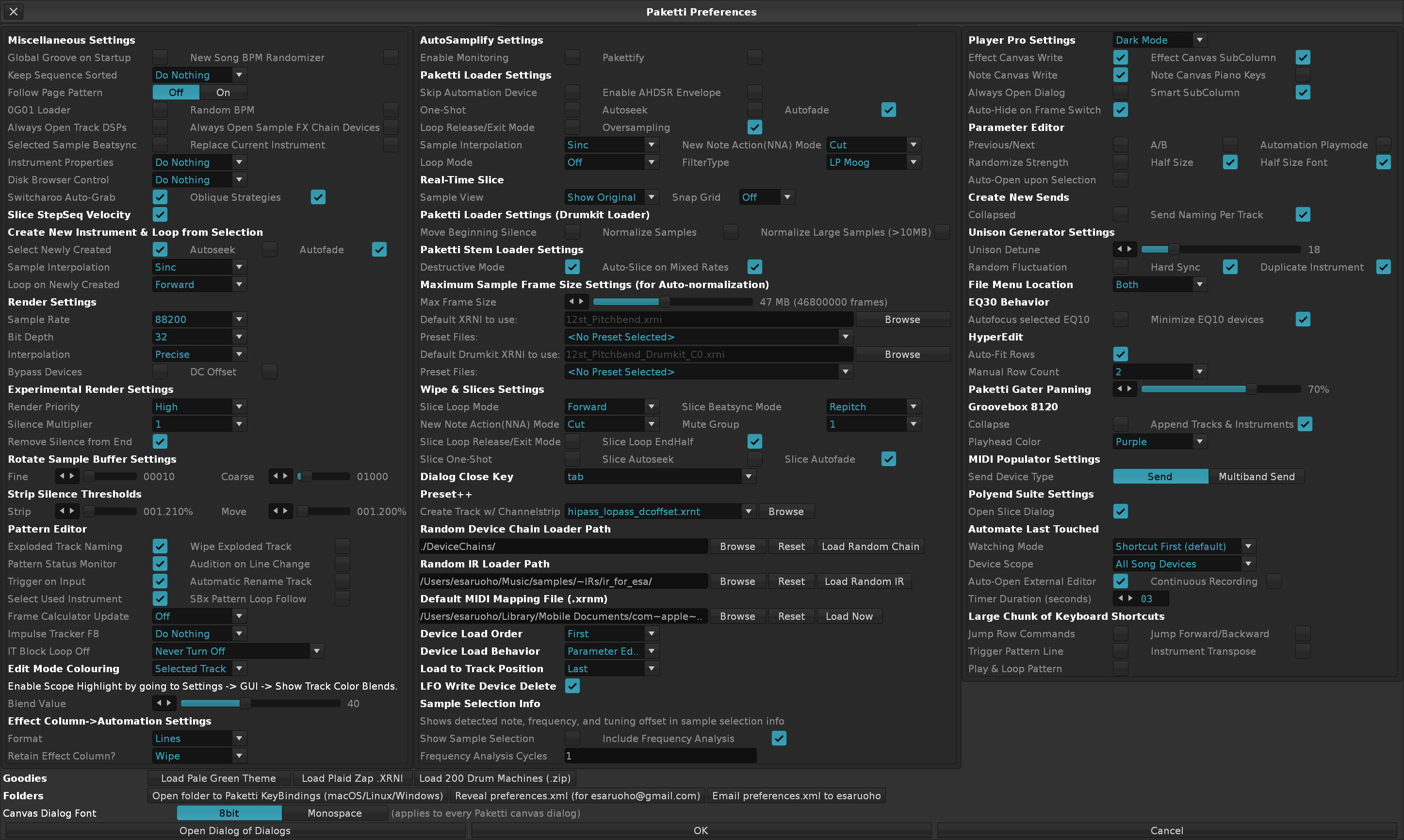This screenshot has width=1404, height=840.
Task: Click the Max Frame Size stepper arrows
Action: click(x=576, y=302)
